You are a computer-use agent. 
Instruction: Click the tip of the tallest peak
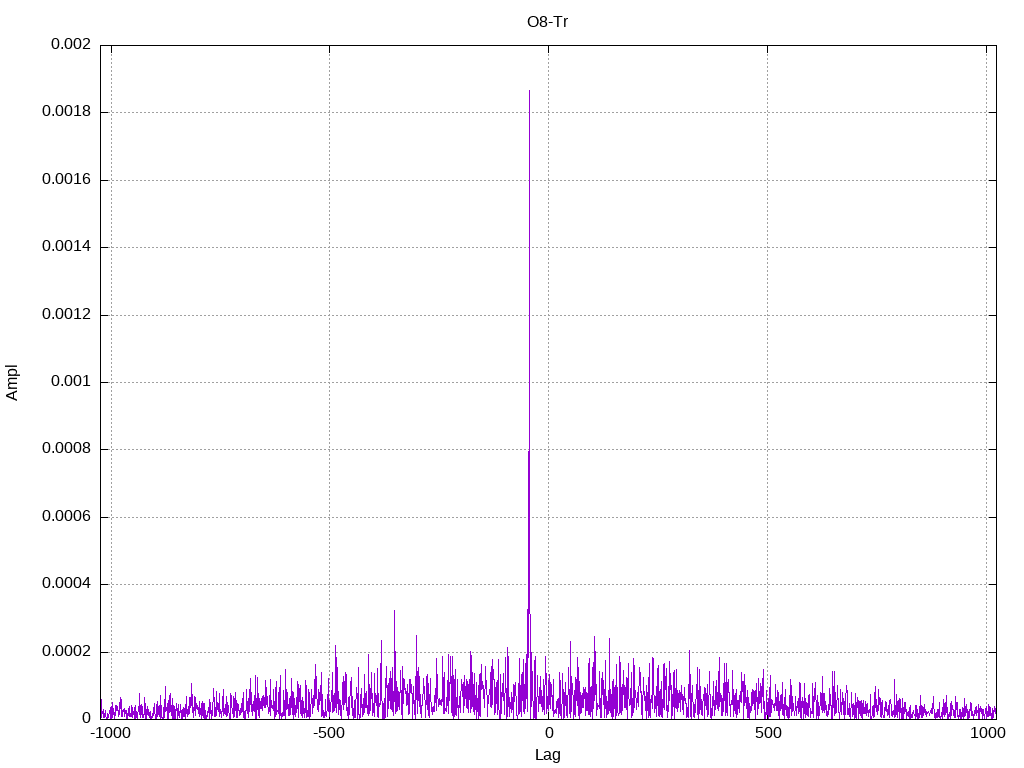pos(529,91)
